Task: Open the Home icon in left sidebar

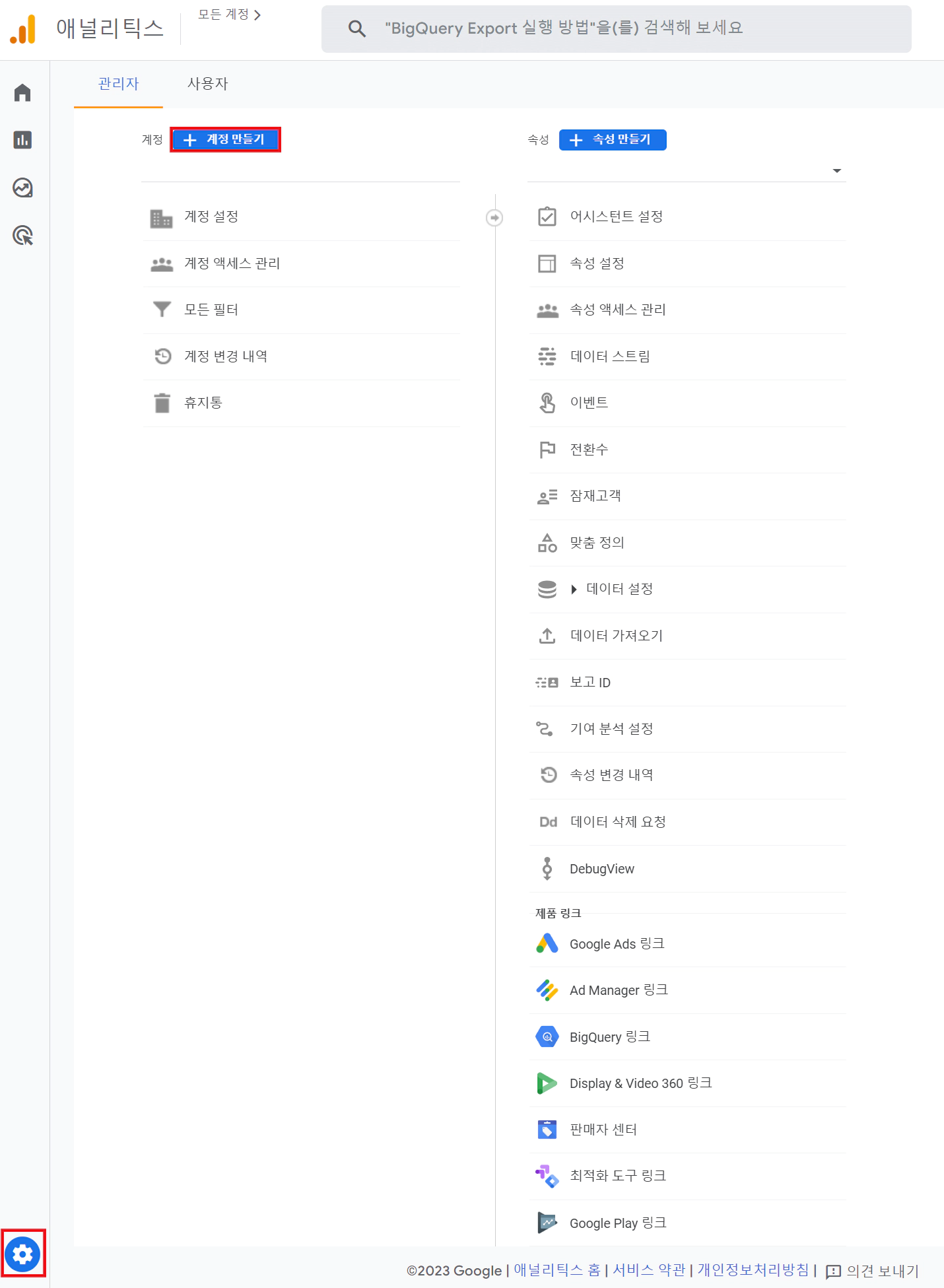Action: (x=22, y=92)
